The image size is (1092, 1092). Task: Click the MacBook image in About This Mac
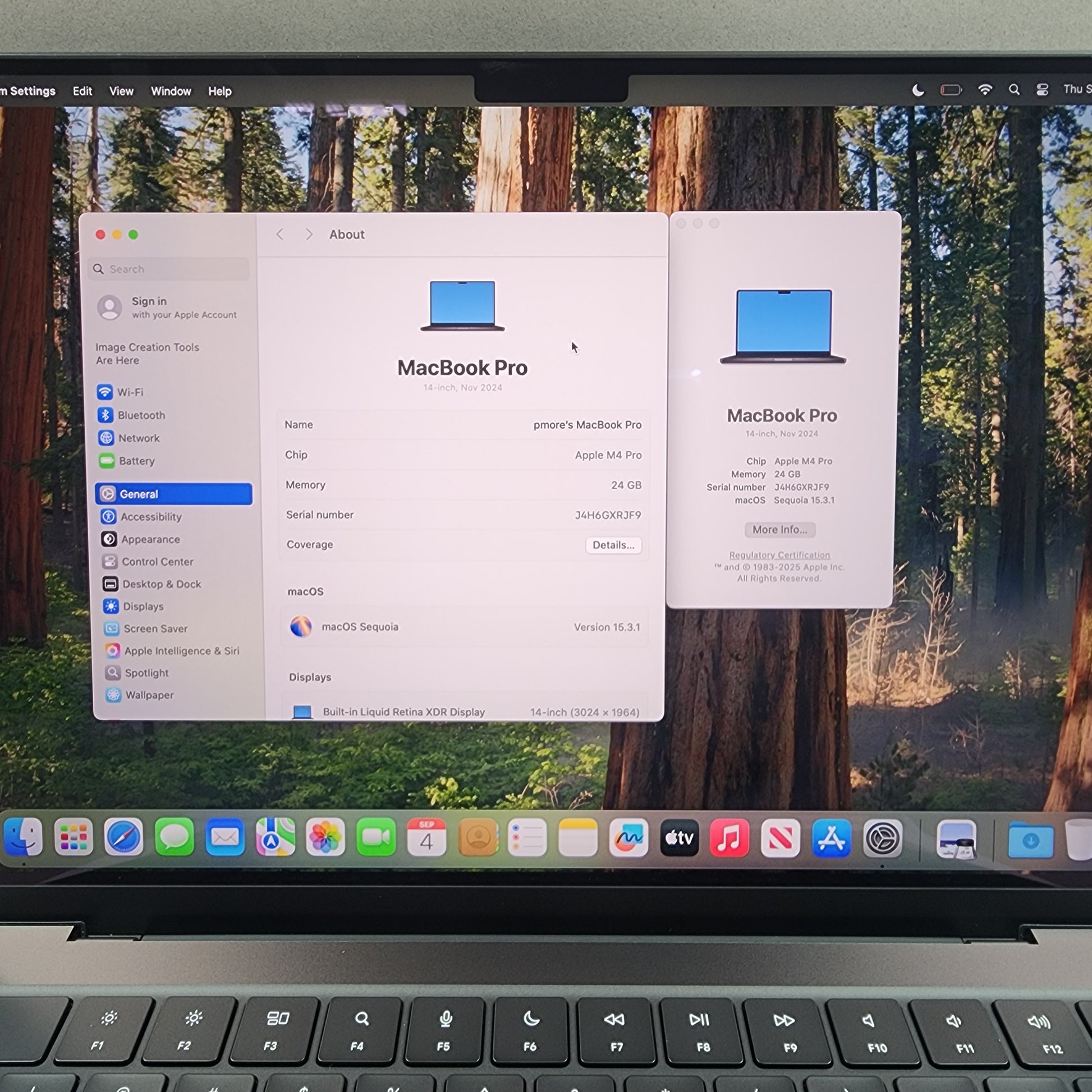click(x=783, y=326)
